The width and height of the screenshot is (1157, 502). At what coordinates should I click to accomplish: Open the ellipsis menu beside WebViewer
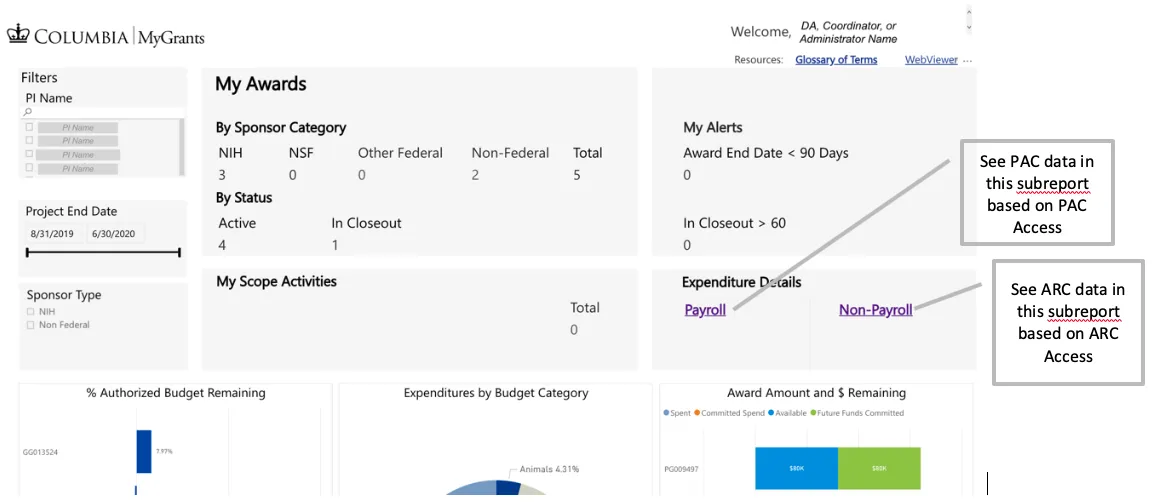(x=968, y=61)
